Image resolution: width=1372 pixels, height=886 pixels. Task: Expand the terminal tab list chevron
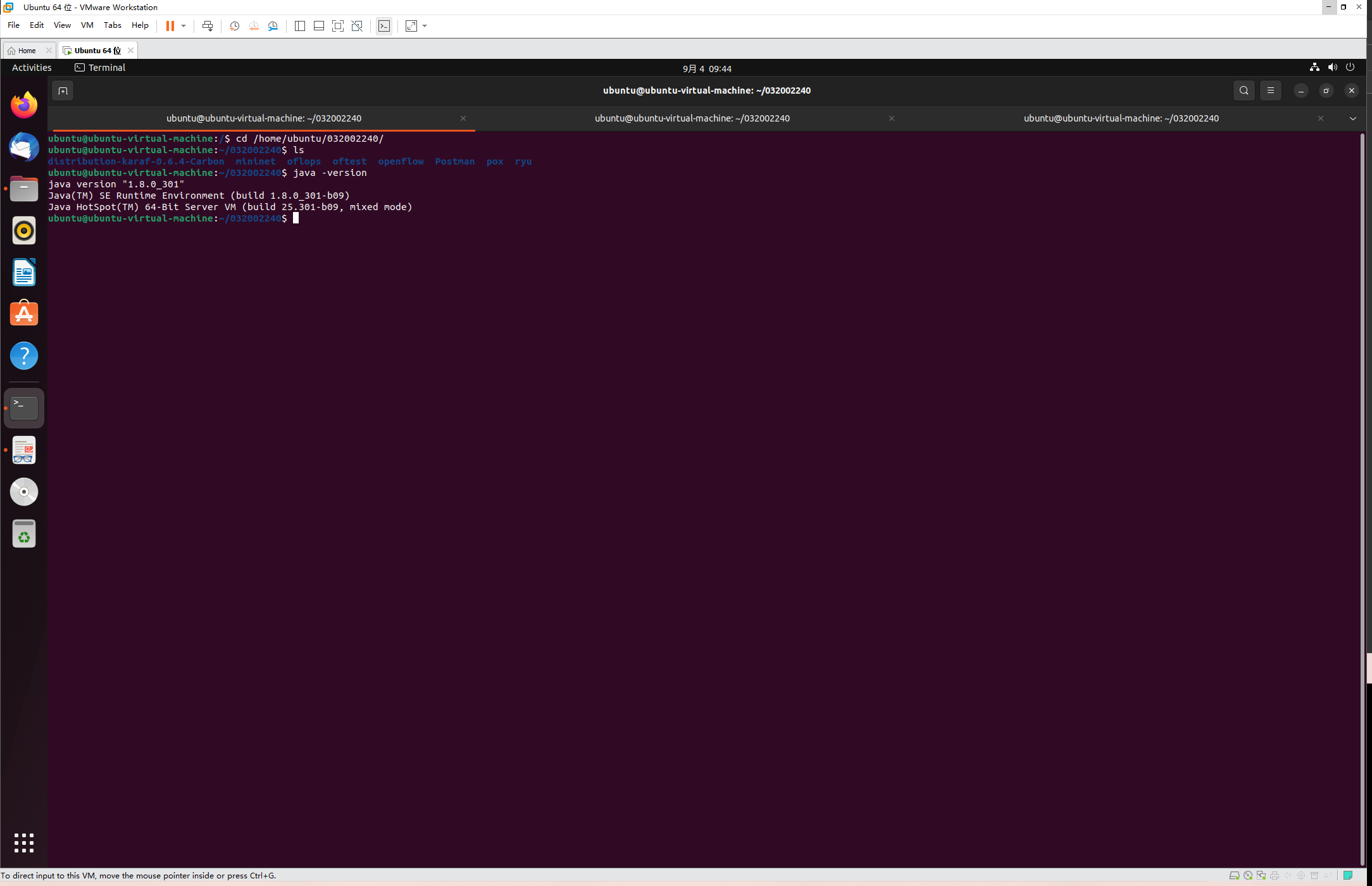pyautogui.click(x=1352, y=118)
